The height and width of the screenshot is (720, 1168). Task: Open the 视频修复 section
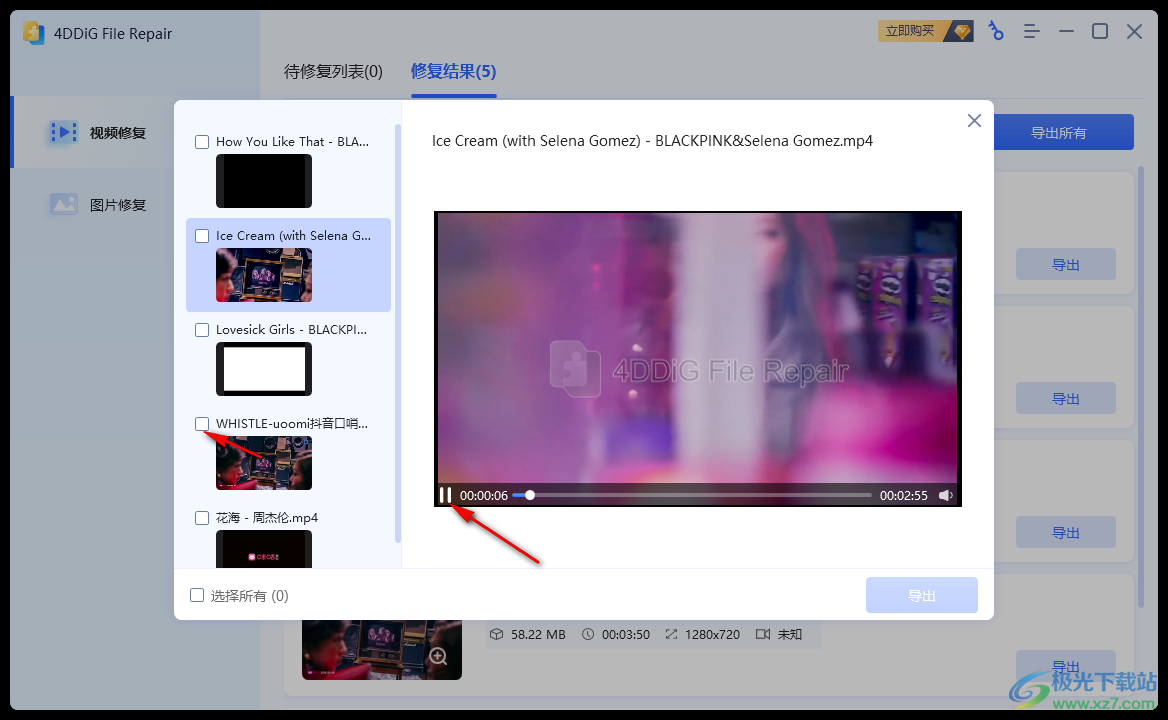[118, 133]
